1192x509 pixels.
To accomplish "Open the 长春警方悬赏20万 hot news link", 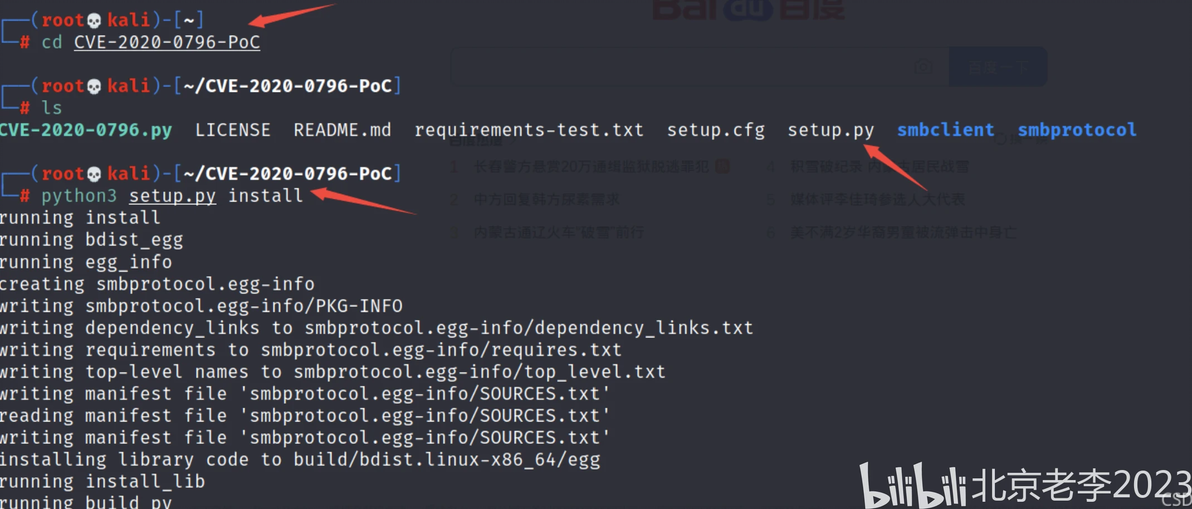I will (x=591, y=166).
